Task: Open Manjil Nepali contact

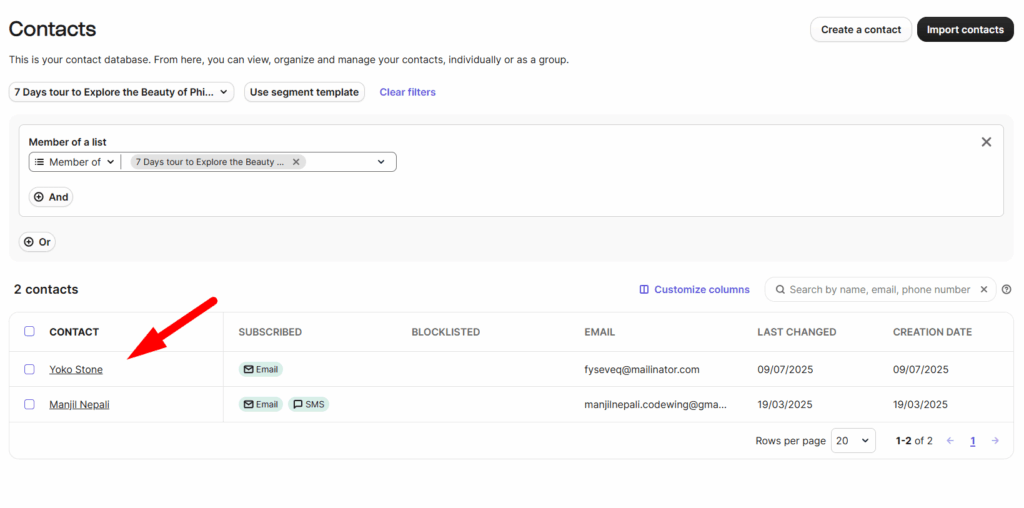Action: coord(80,404)
